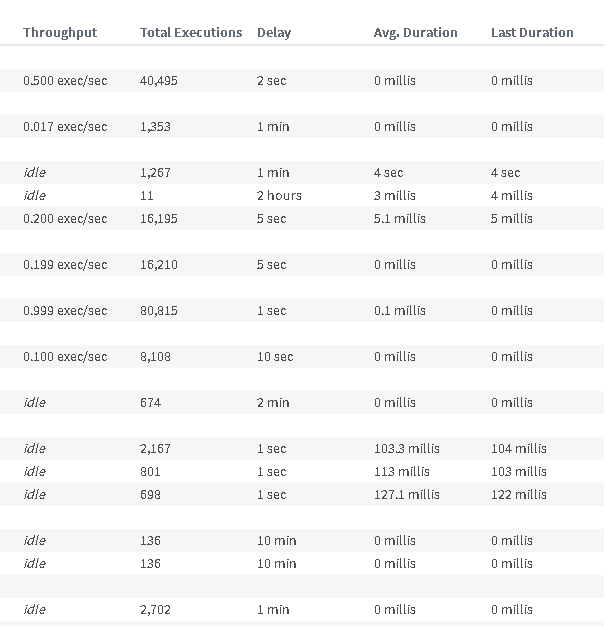Click the 80,815 total executions cell
The width and height of the screenshot is (607, 626).
coord(159,311)
